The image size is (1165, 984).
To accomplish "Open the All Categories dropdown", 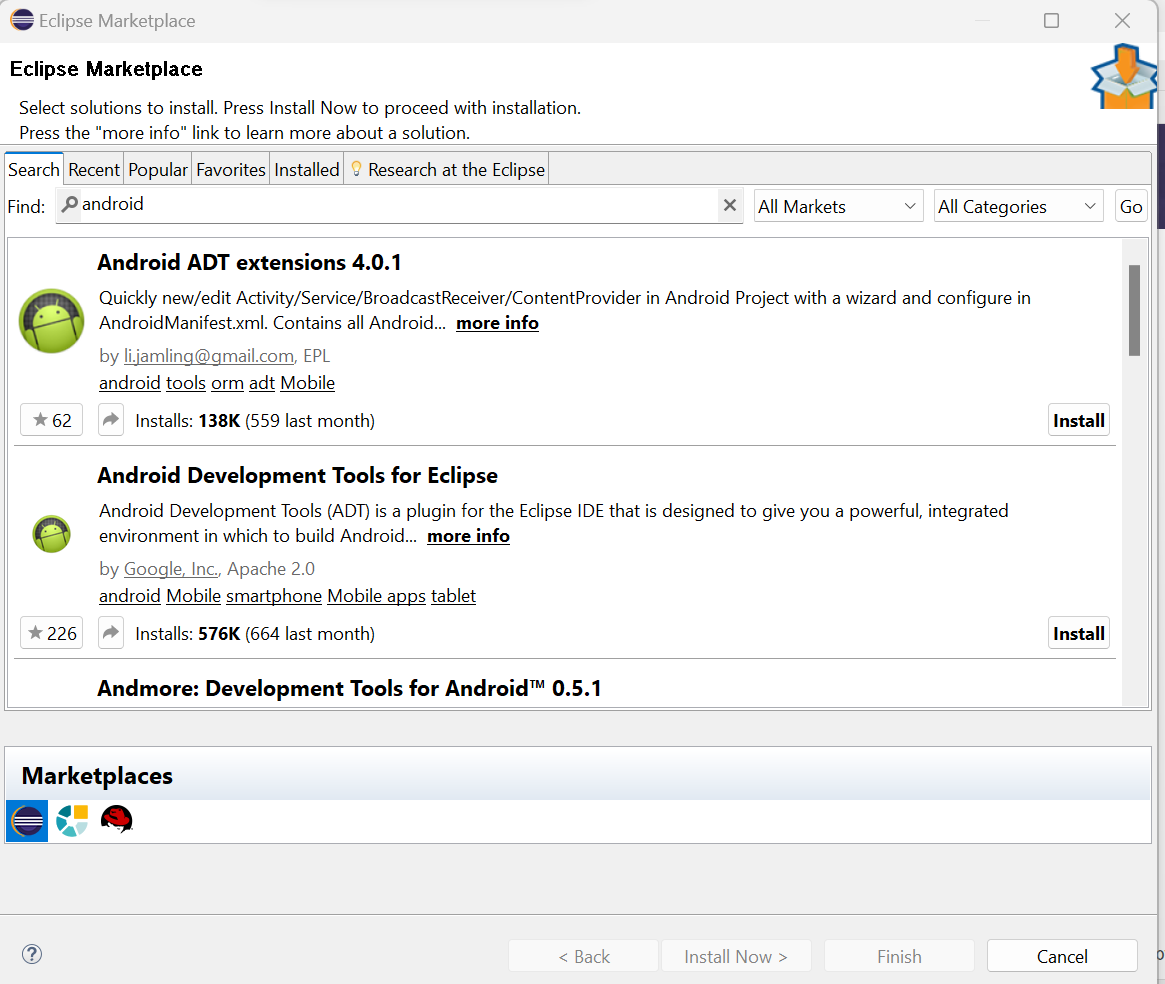I will click(x=1018, y=206).
